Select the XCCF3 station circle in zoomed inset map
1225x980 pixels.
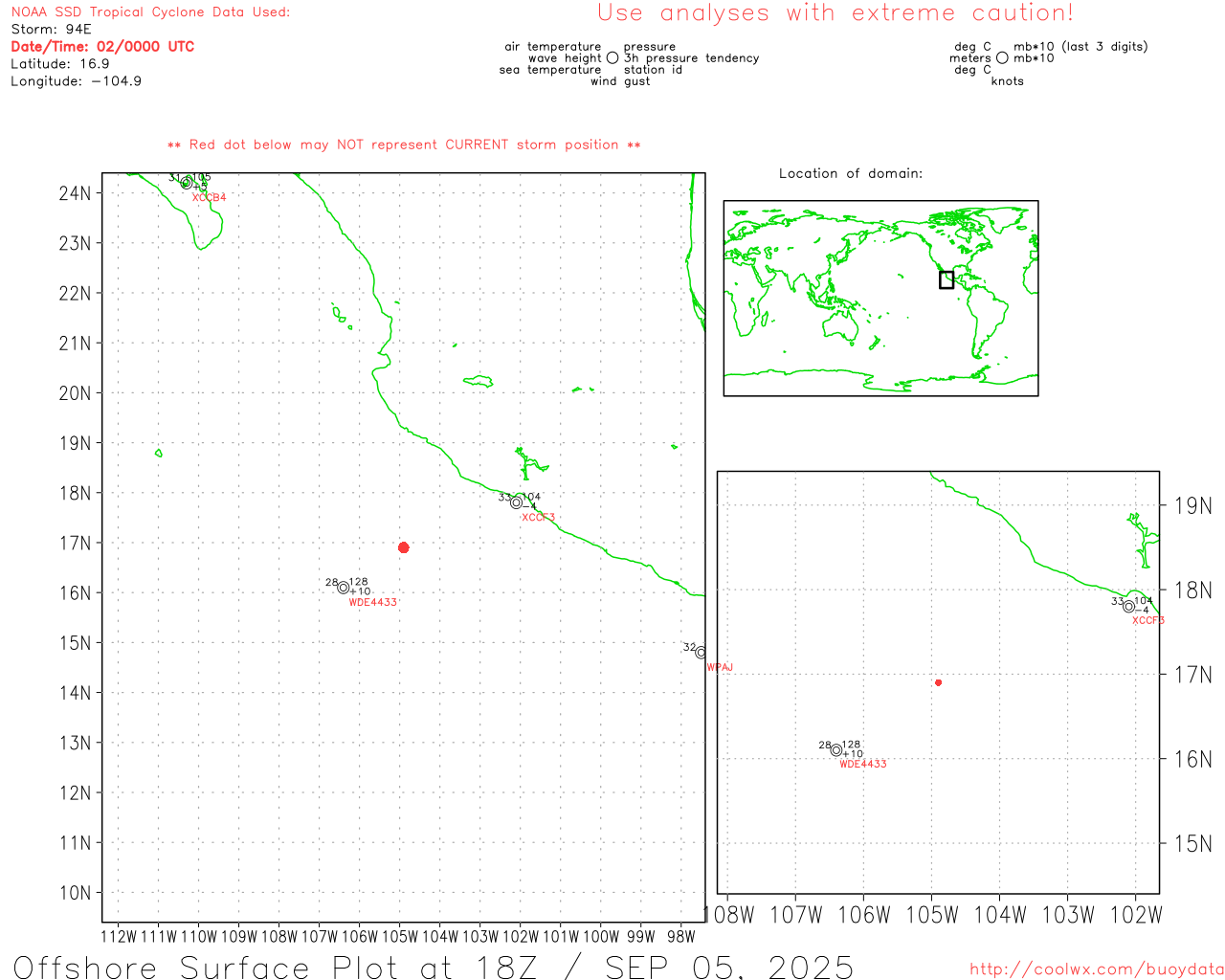point(1129,606)
